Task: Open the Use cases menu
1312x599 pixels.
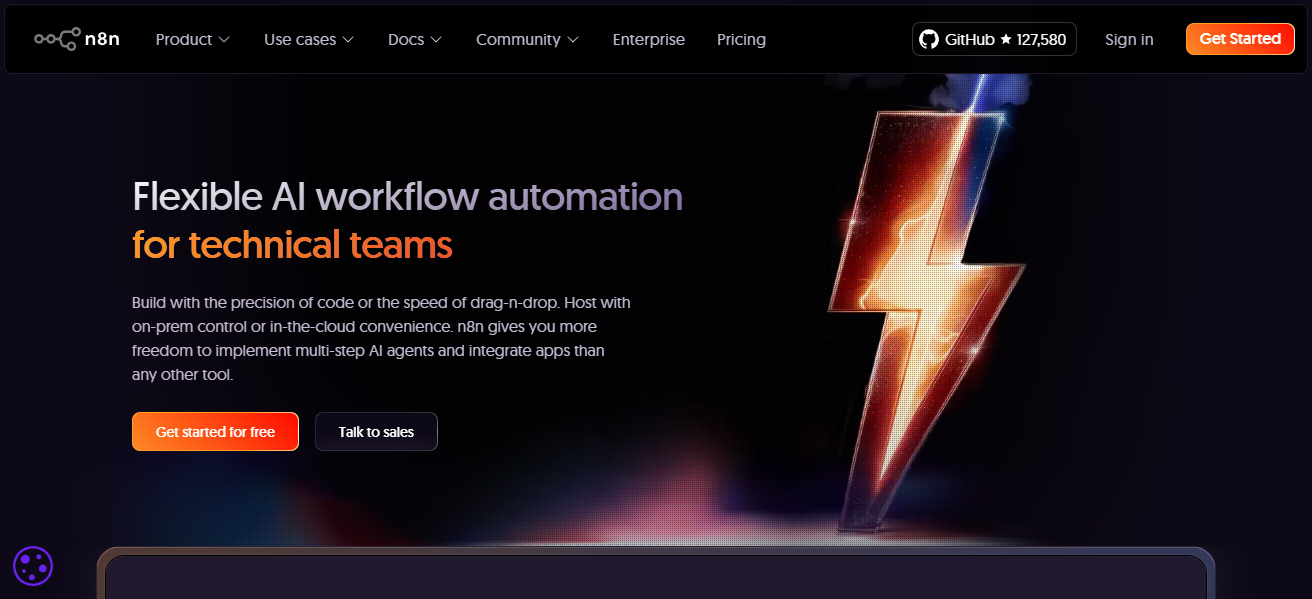Action: pos(309,39)
